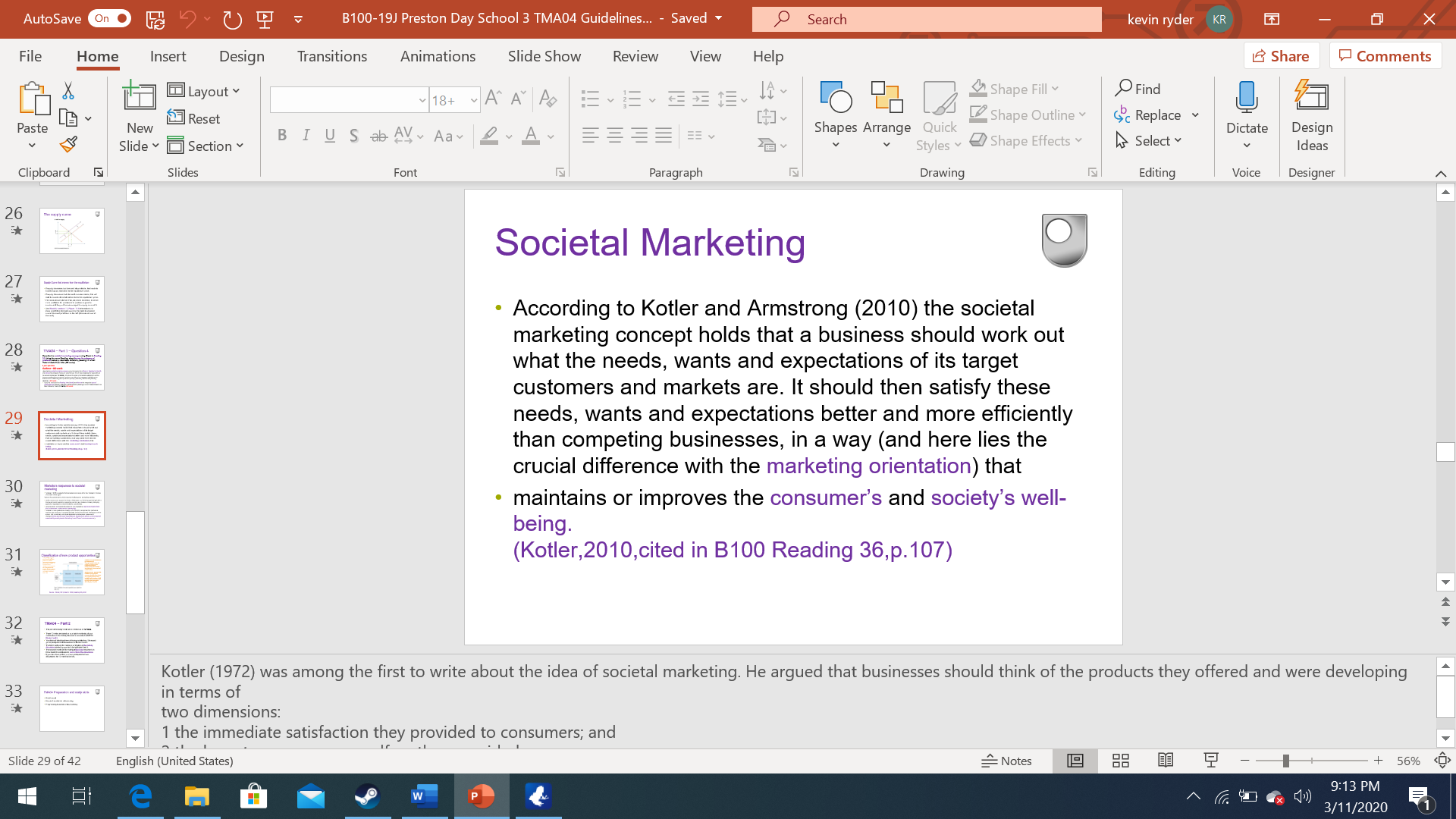Clear all formatting icon

point(548,98)
